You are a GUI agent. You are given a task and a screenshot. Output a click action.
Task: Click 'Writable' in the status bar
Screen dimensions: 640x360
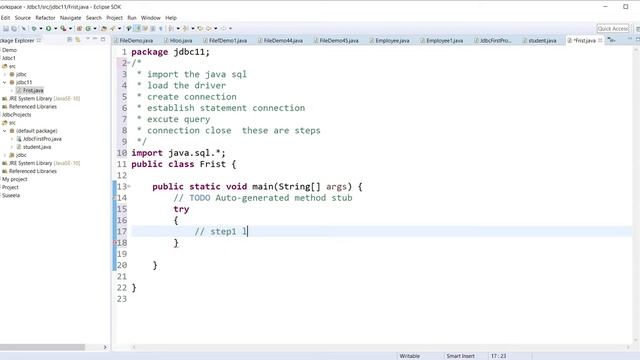(409, 356)
